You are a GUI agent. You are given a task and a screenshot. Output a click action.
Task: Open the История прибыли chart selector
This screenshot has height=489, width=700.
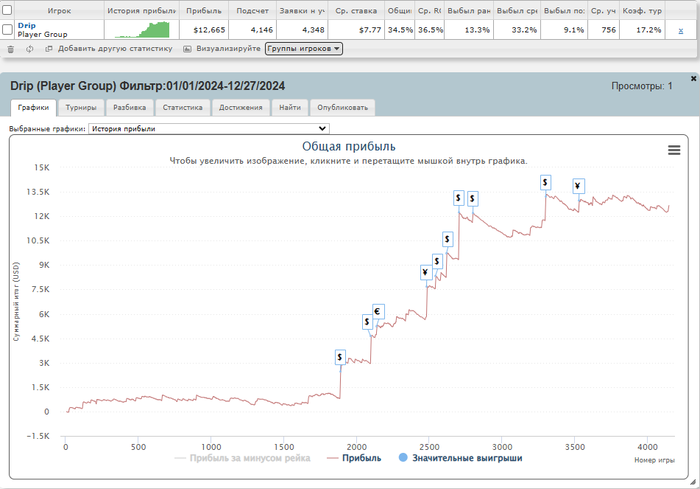209,129
